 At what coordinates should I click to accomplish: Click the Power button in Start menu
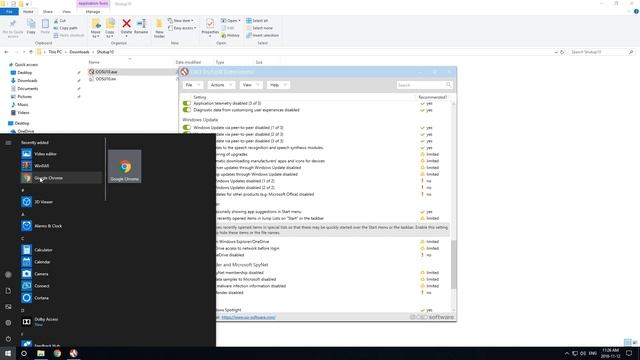8,338
